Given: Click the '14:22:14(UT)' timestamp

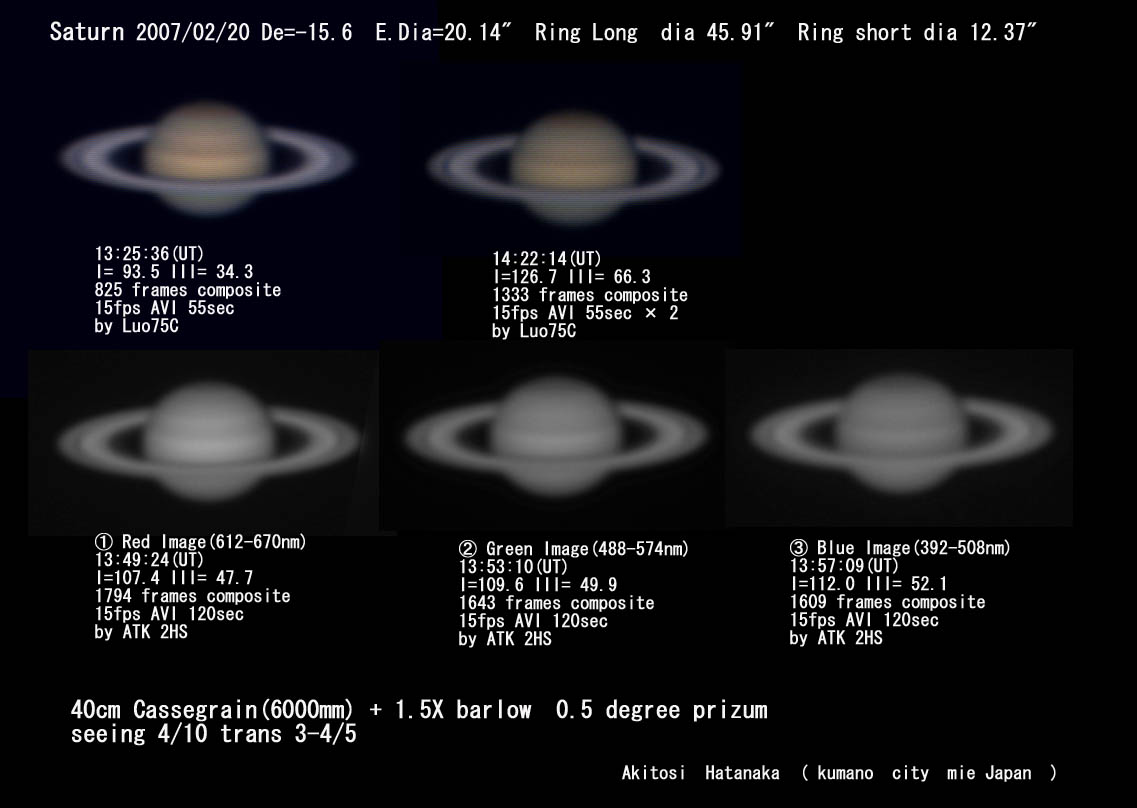Looking at the screenshot, I should point(547,259).
